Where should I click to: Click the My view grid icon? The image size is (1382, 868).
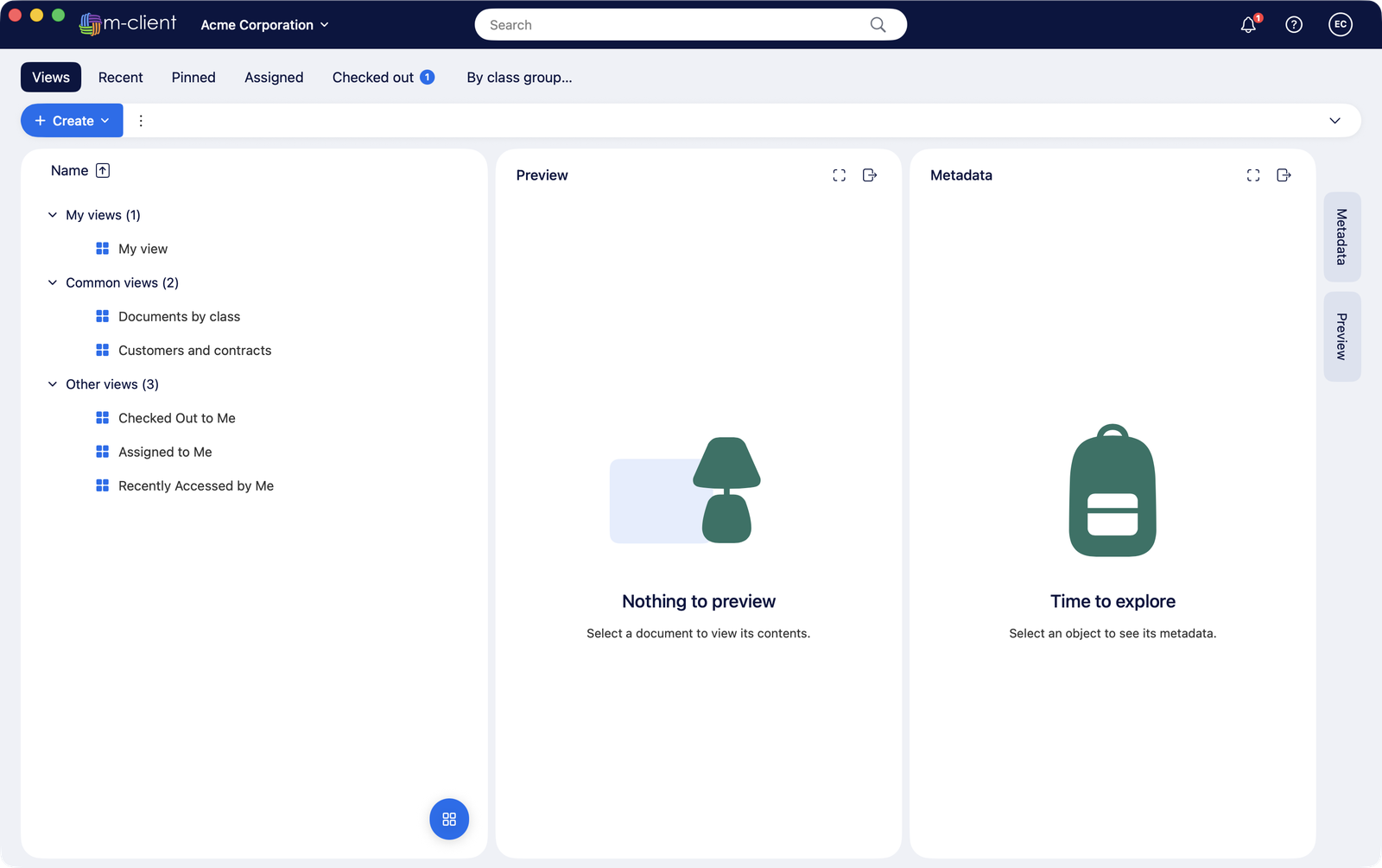point(102,249)
